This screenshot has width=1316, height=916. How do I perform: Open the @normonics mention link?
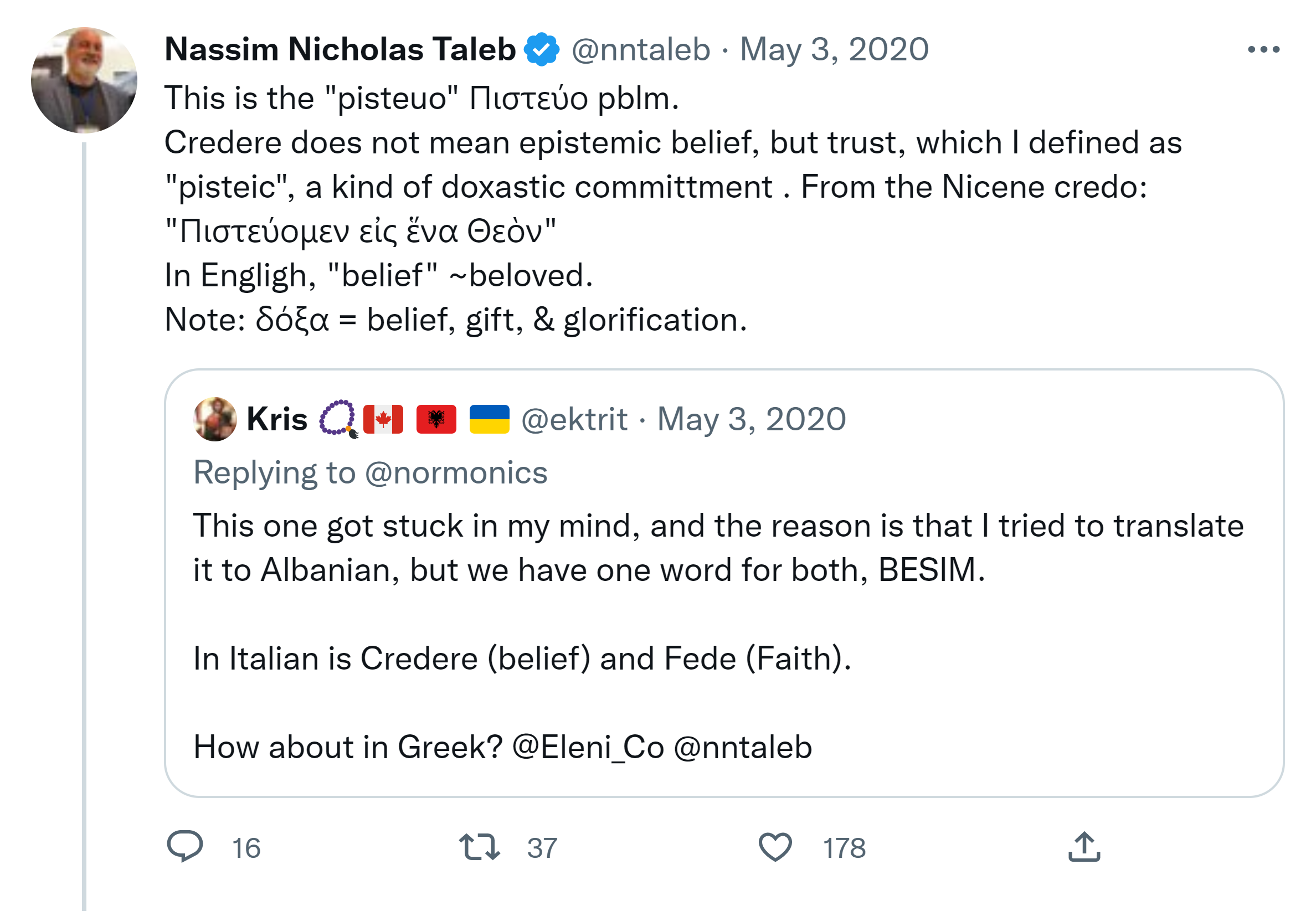tap(456, 473)
